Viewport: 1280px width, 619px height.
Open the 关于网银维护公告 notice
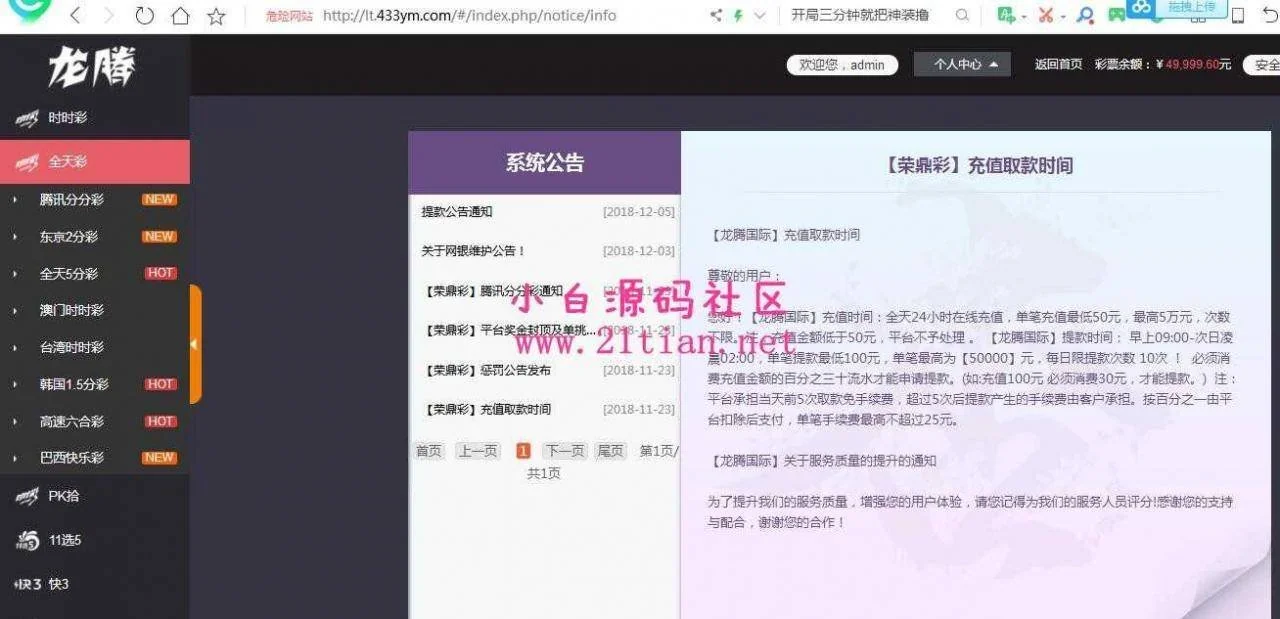pyautogui.click(x=473, y=251)
